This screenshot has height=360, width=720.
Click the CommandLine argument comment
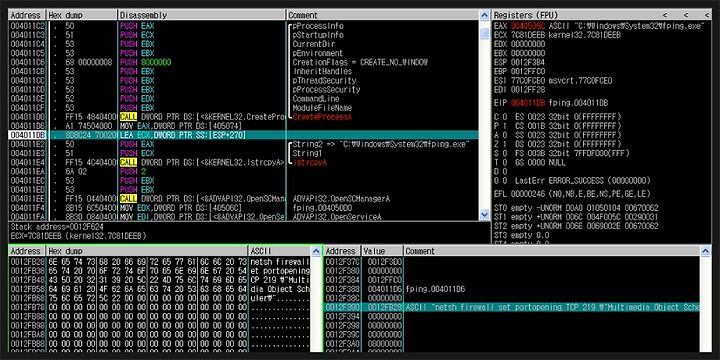pyautogui.click(x=316, y=99)
